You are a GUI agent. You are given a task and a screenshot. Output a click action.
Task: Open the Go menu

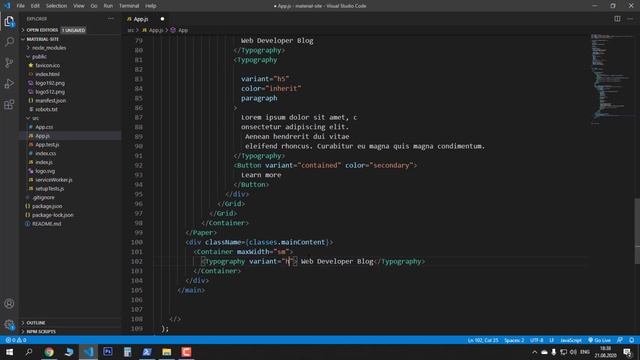94,6
